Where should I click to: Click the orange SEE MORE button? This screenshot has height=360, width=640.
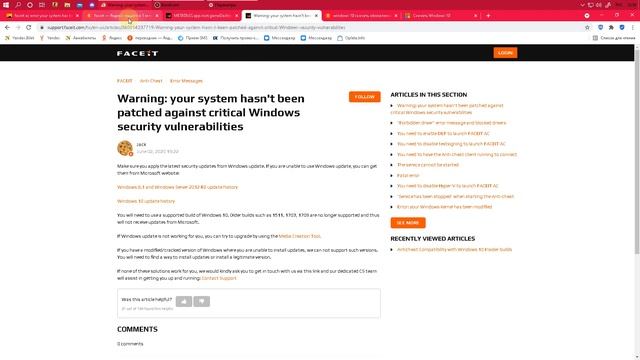(x=408, y=223)
